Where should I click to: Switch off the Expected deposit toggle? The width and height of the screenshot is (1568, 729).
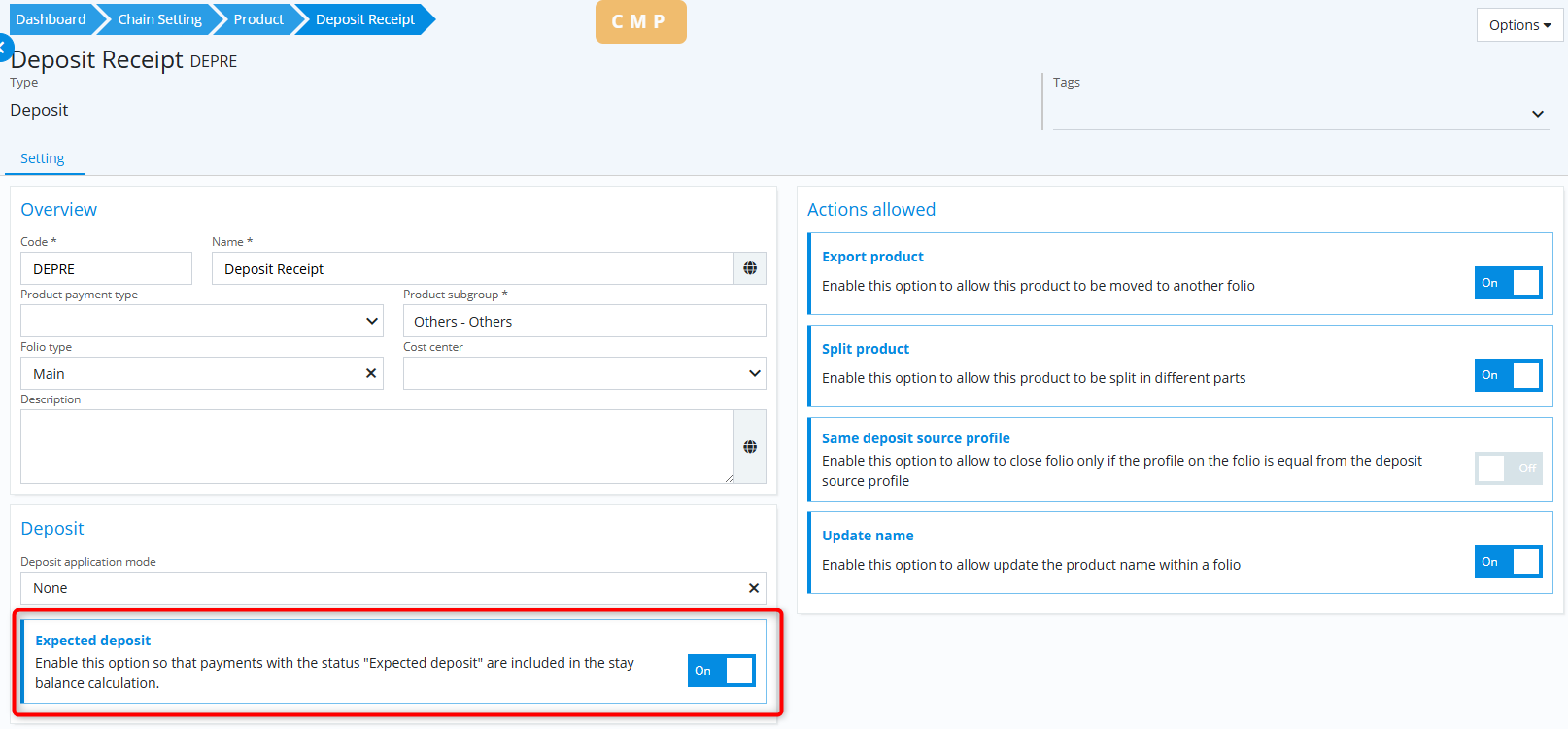[x=721, y=671]
